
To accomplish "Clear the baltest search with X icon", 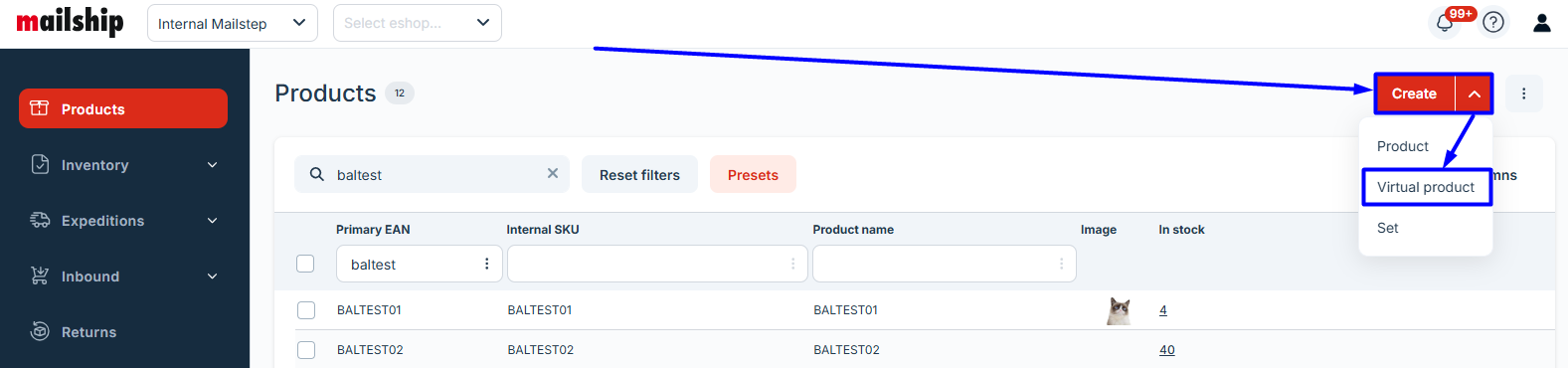I will tap(553, 173).
